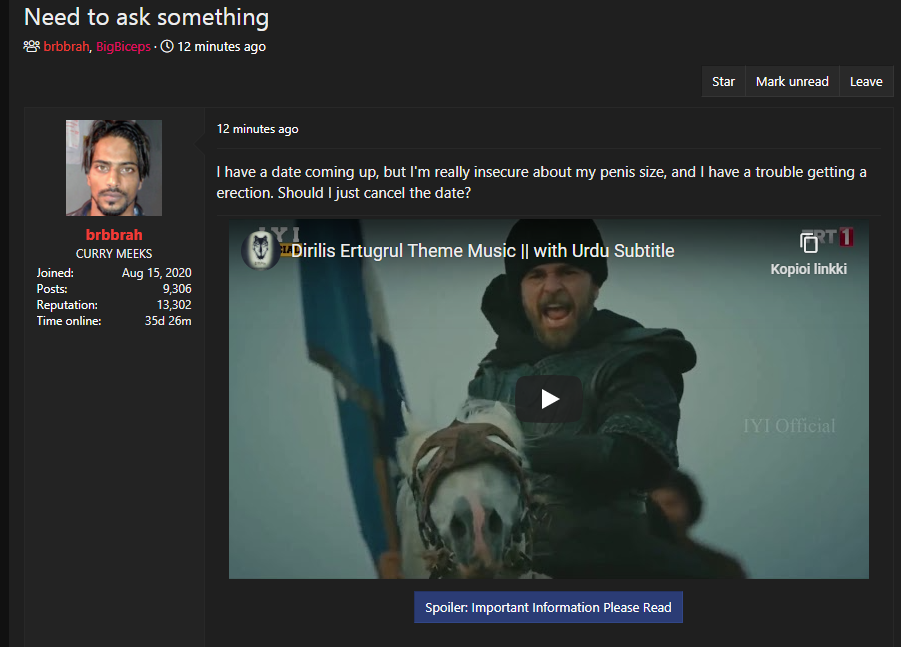Select the Posts count 9,306
901x647 pixels.
pos(177,288)
